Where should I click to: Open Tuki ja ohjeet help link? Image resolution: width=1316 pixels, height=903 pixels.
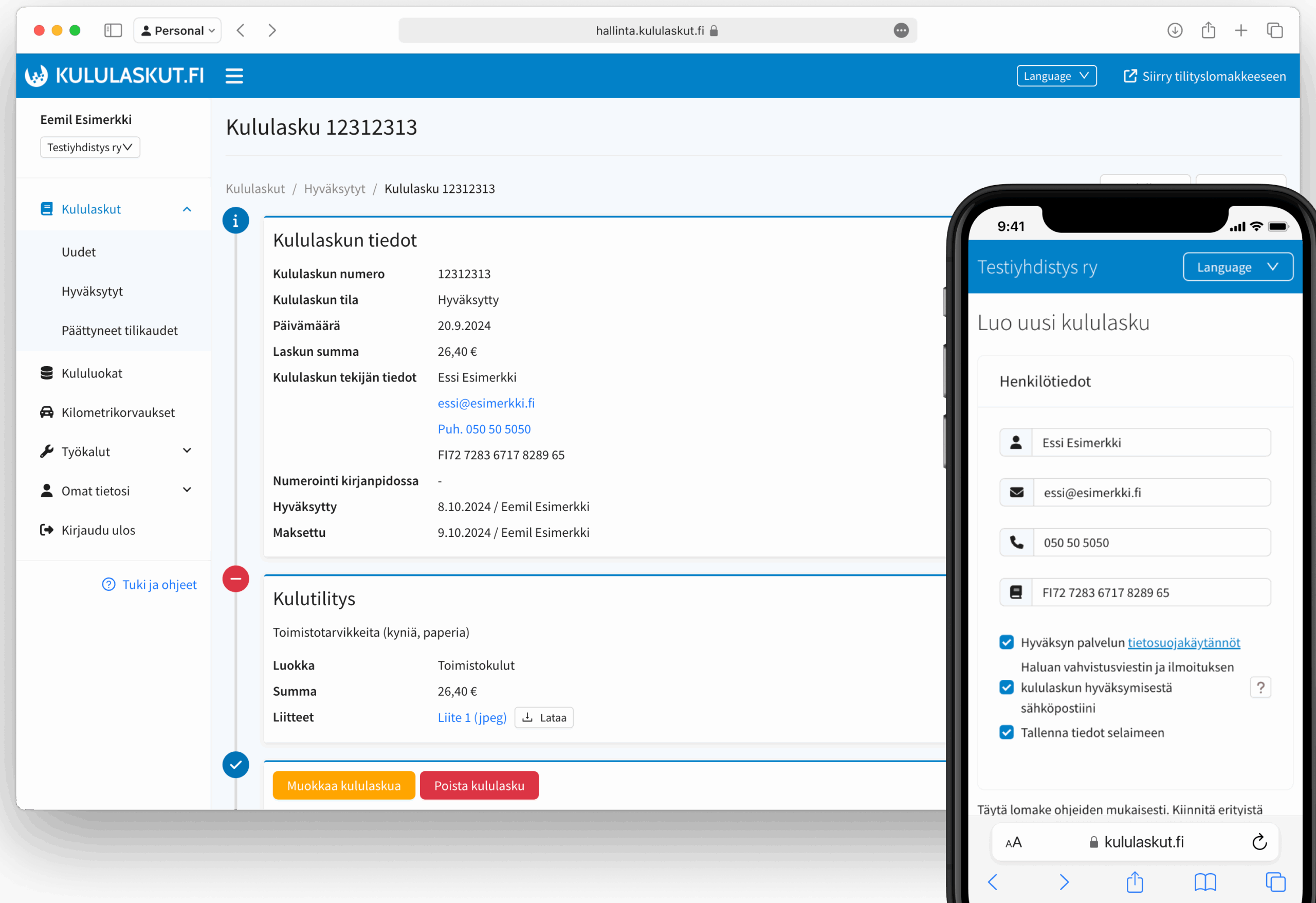pos(160,585)
